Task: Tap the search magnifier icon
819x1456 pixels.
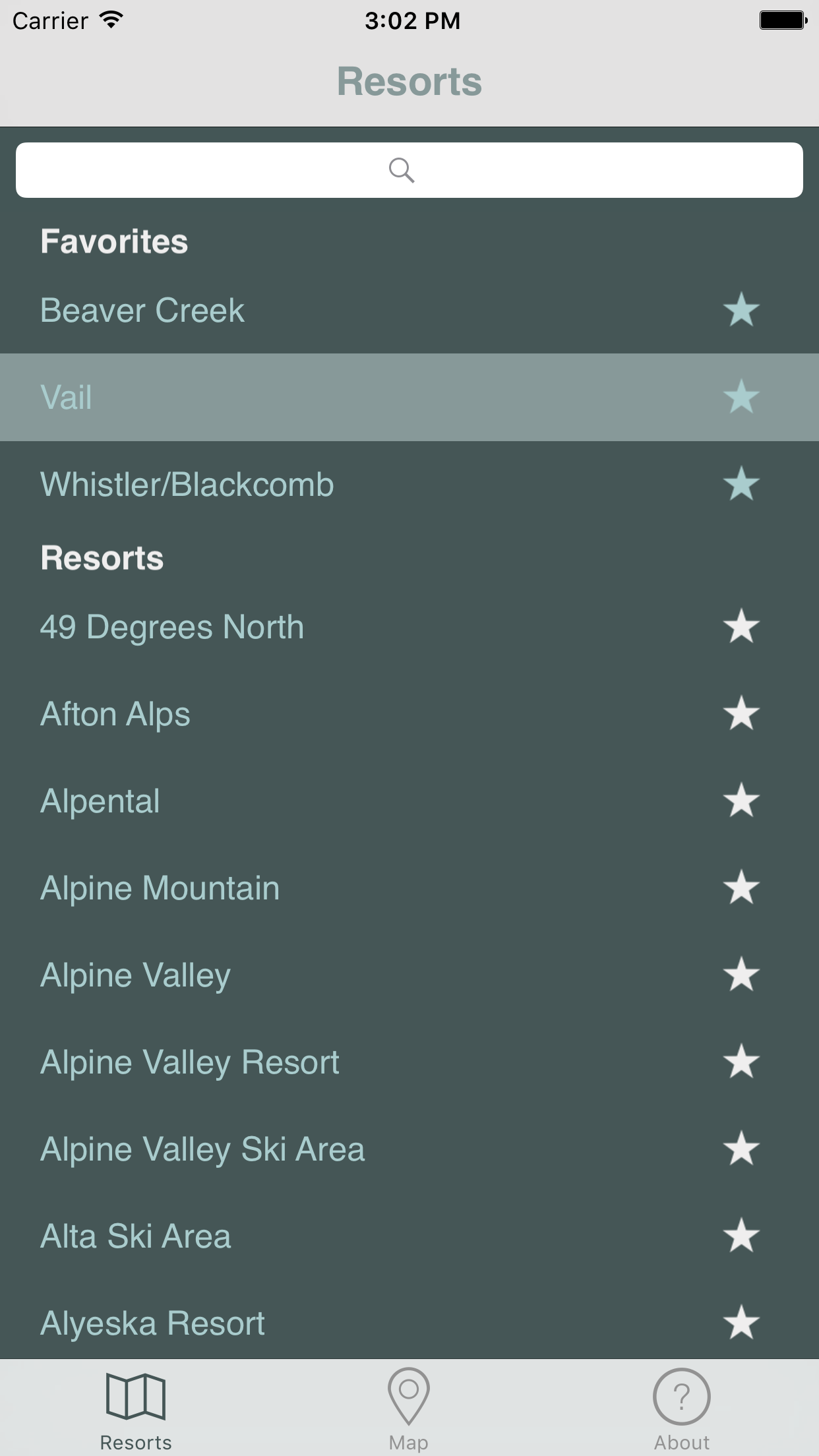Action: (401, 170)
